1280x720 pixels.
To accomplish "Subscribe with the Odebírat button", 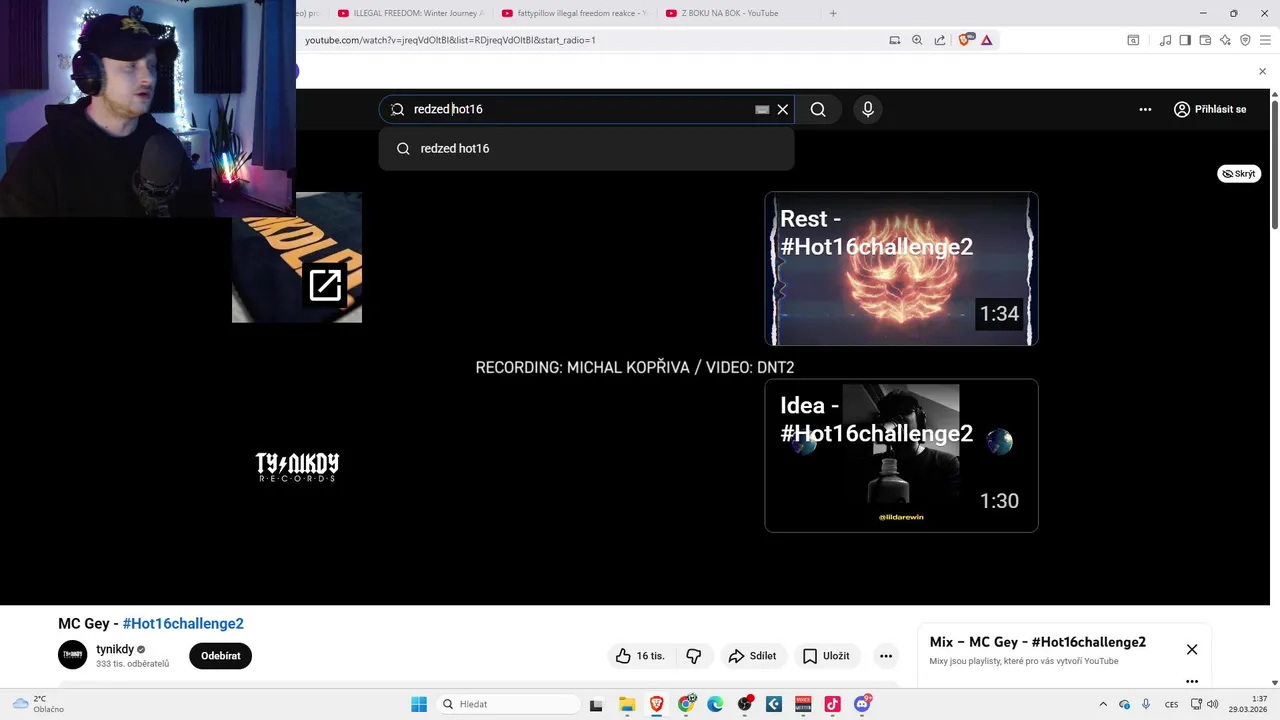I will (221, 656).
